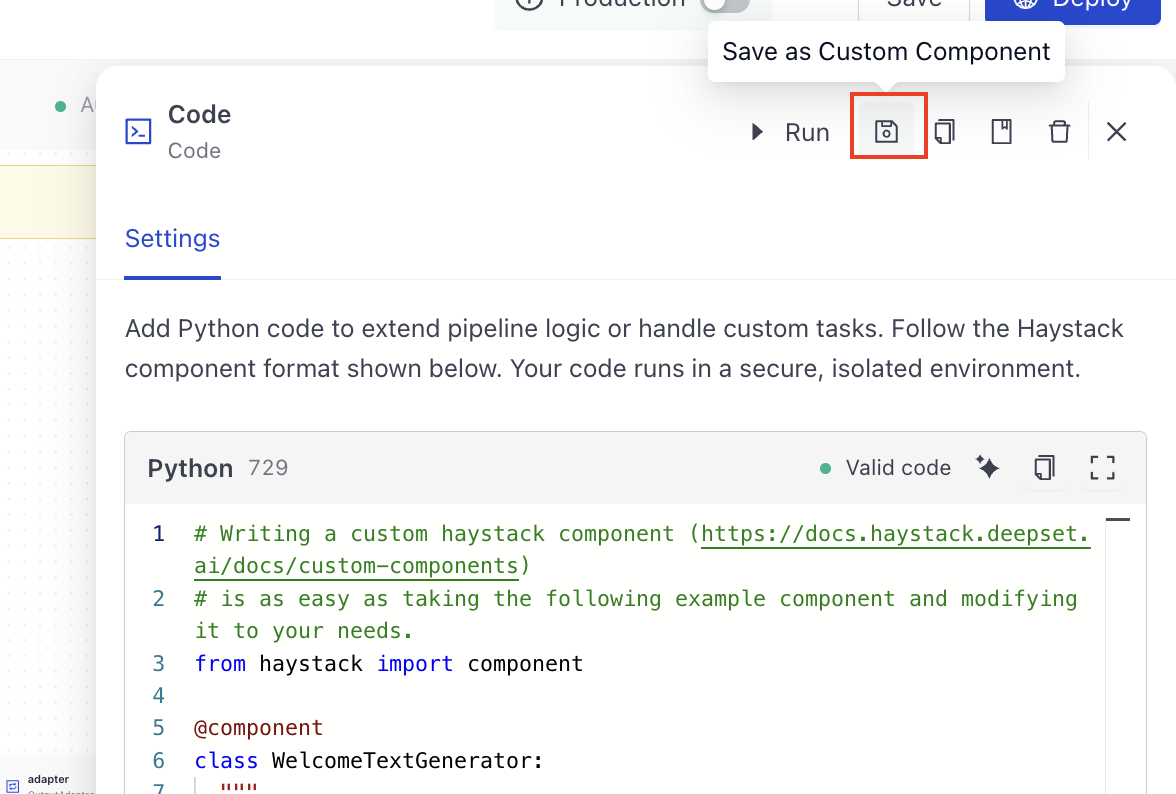Close the Code panel with the X

point(1116,132)
